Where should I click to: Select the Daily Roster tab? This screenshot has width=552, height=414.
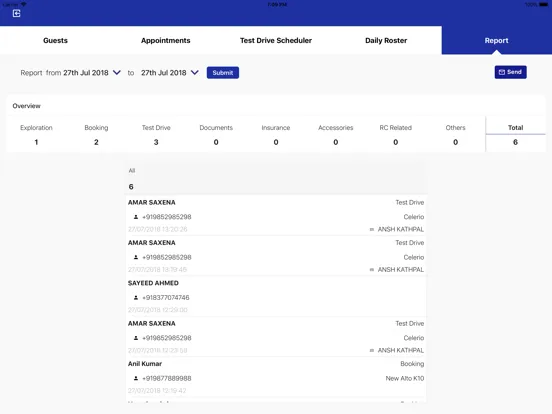point(386,40)
